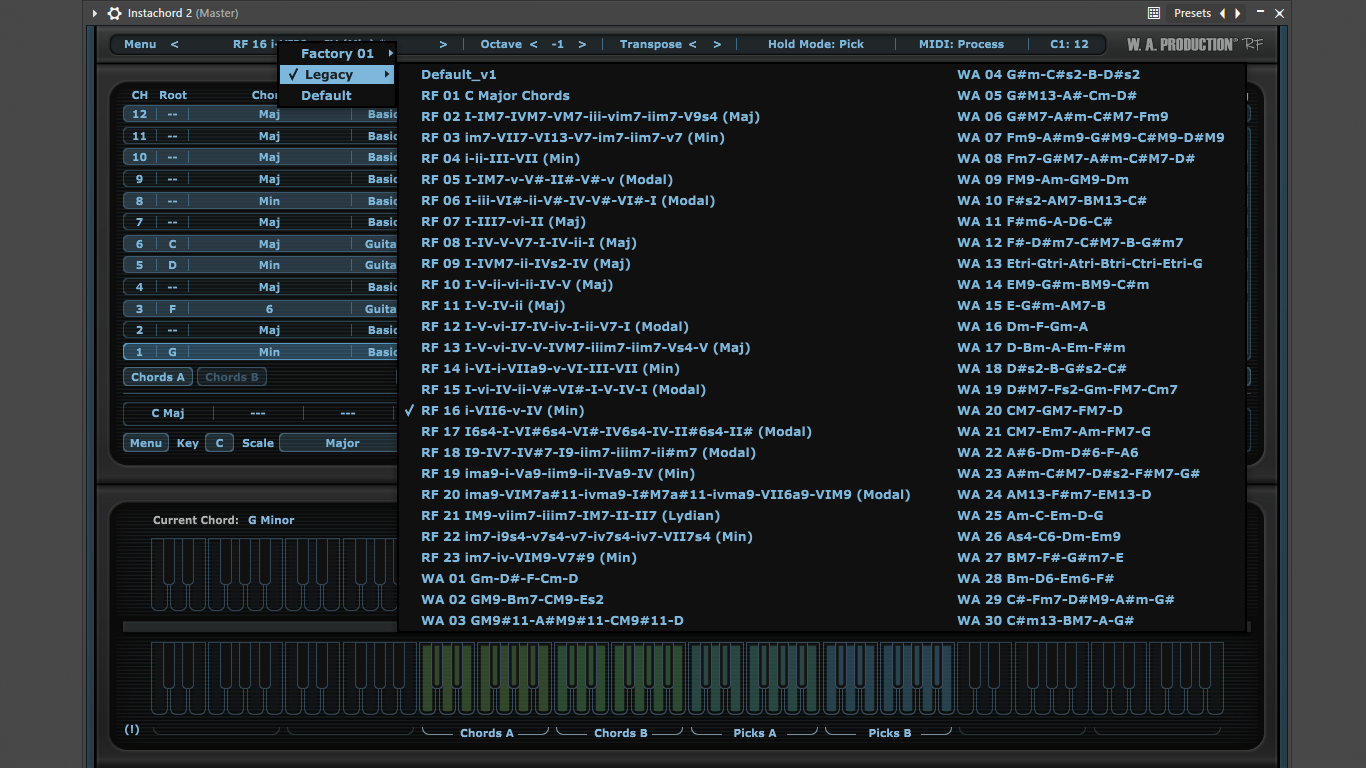Click the C Maj chord slot
This screenshot has width=1366, height=768.
(168, 413)
